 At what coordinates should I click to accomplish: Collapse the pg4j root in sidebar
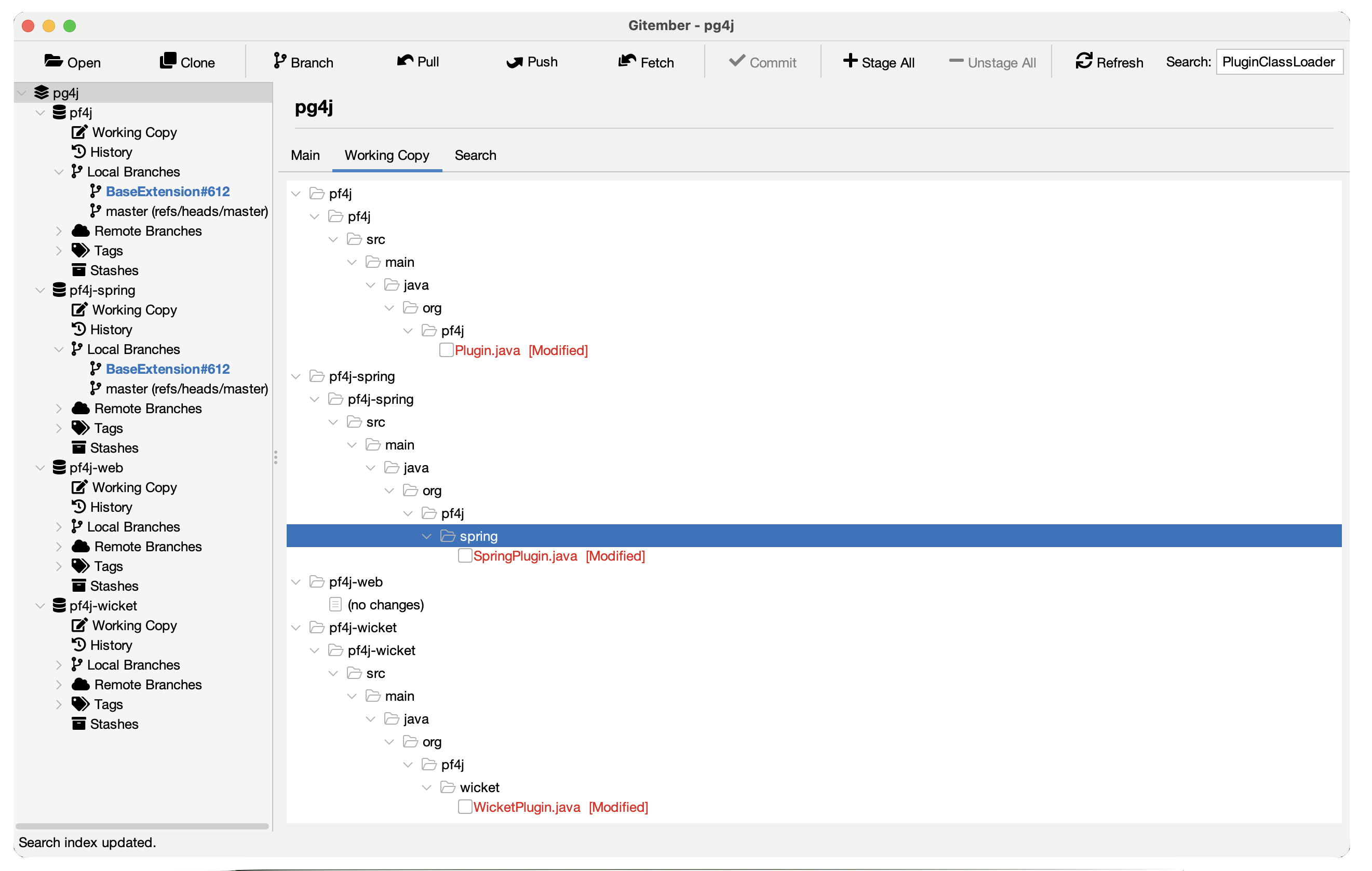[x=22, y=92]
